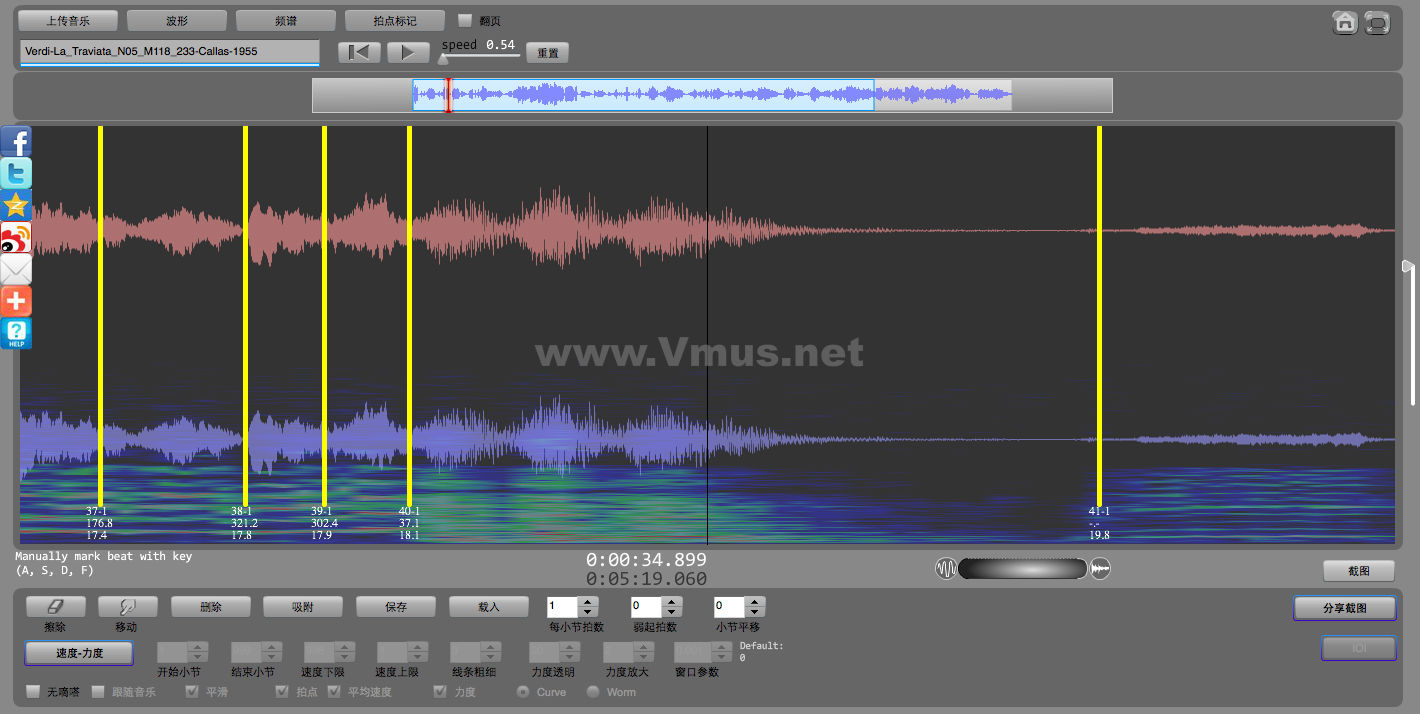Click the home icon at top right
Viewport: 1420px width, 714px height.
pyautogui.click(x=1345, y=22)
